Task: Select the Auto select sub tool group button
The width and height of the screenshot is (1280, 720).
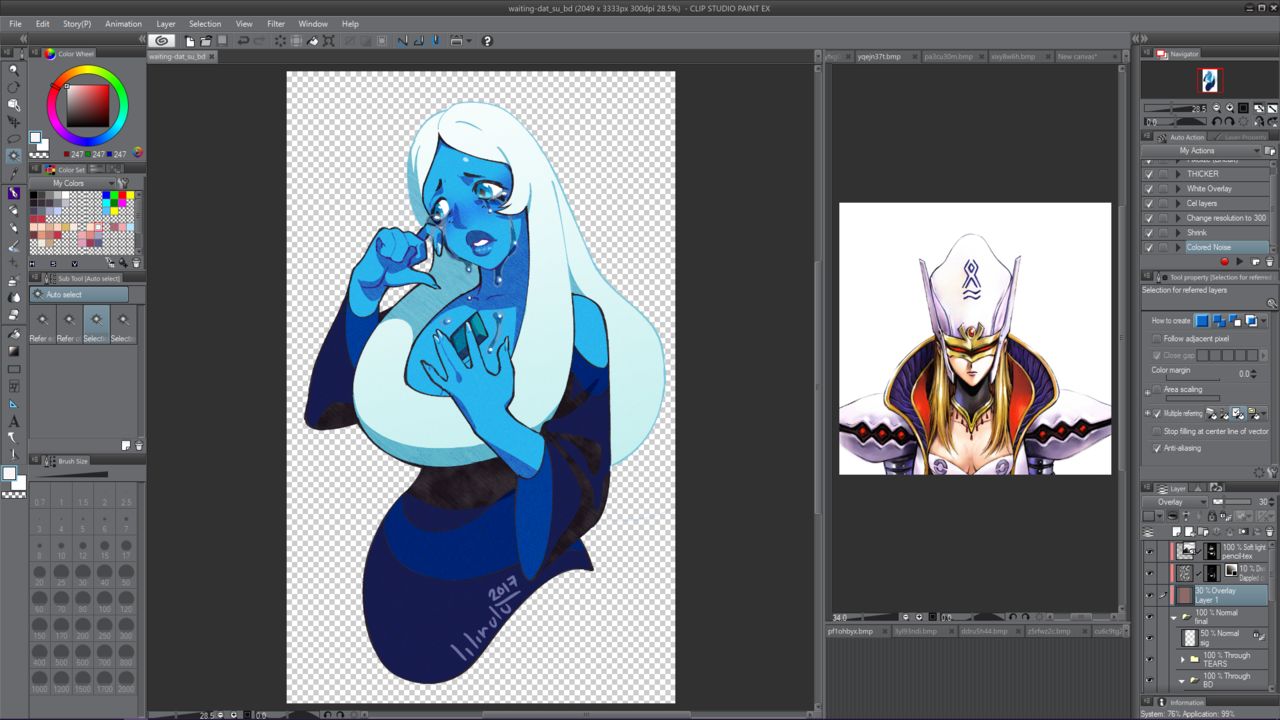Action: tap(79, 295)
